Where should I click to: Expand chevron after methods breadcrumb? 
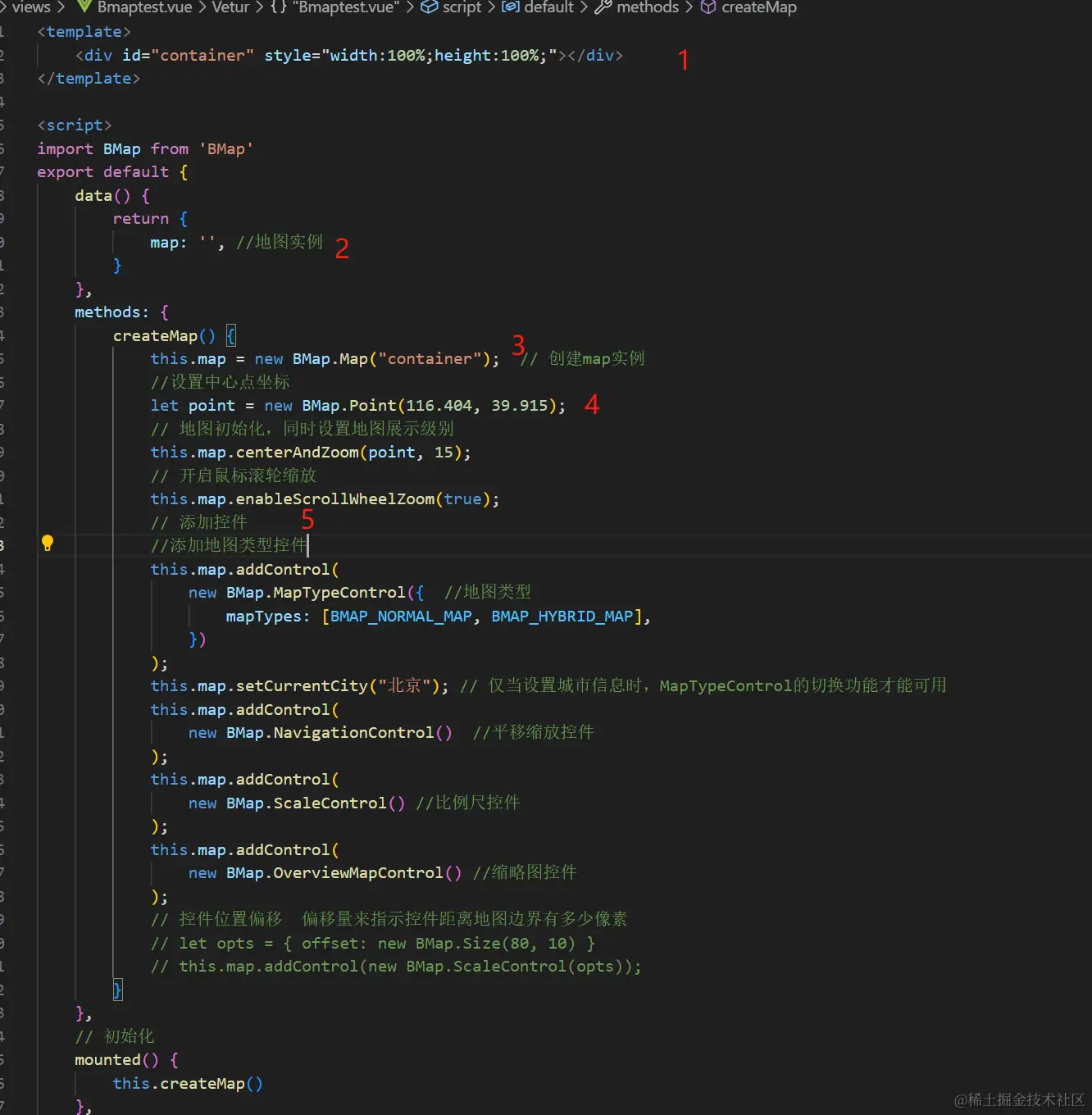689,7
